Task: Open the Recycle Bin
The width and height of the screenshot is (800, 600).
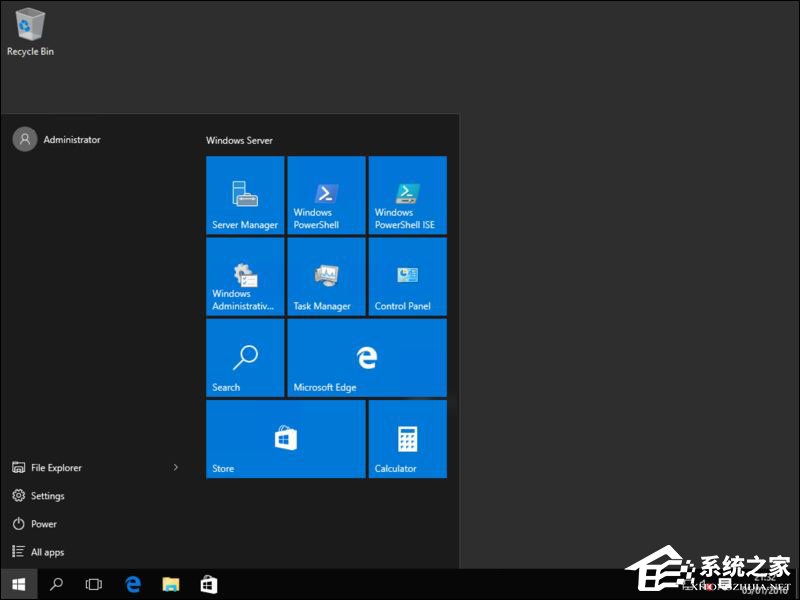Action: point(30,27)
